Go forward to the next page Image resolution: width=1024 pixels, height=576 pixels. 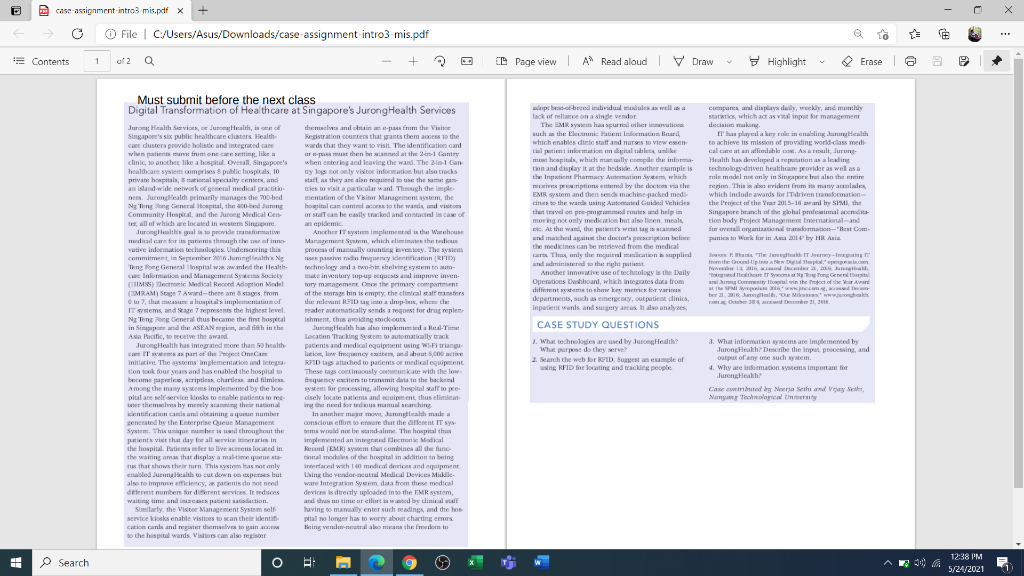[x=48, y=34]
